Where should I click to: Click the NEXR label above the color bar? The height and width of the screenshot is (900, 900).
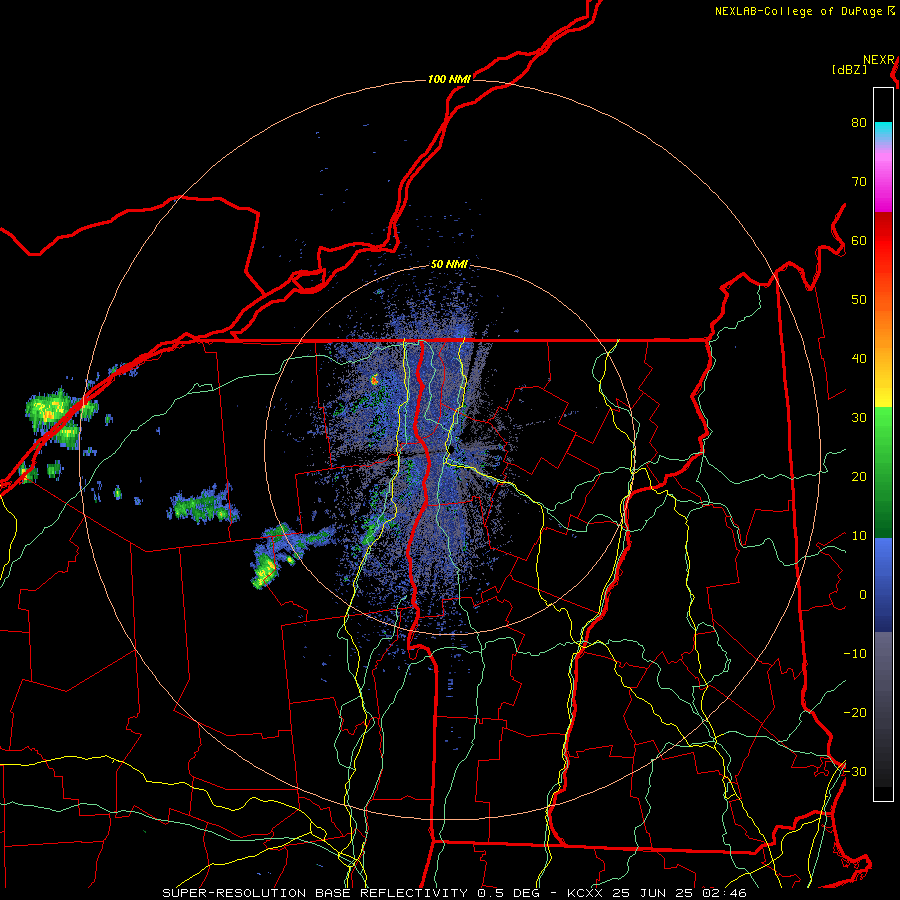[879, 60]
